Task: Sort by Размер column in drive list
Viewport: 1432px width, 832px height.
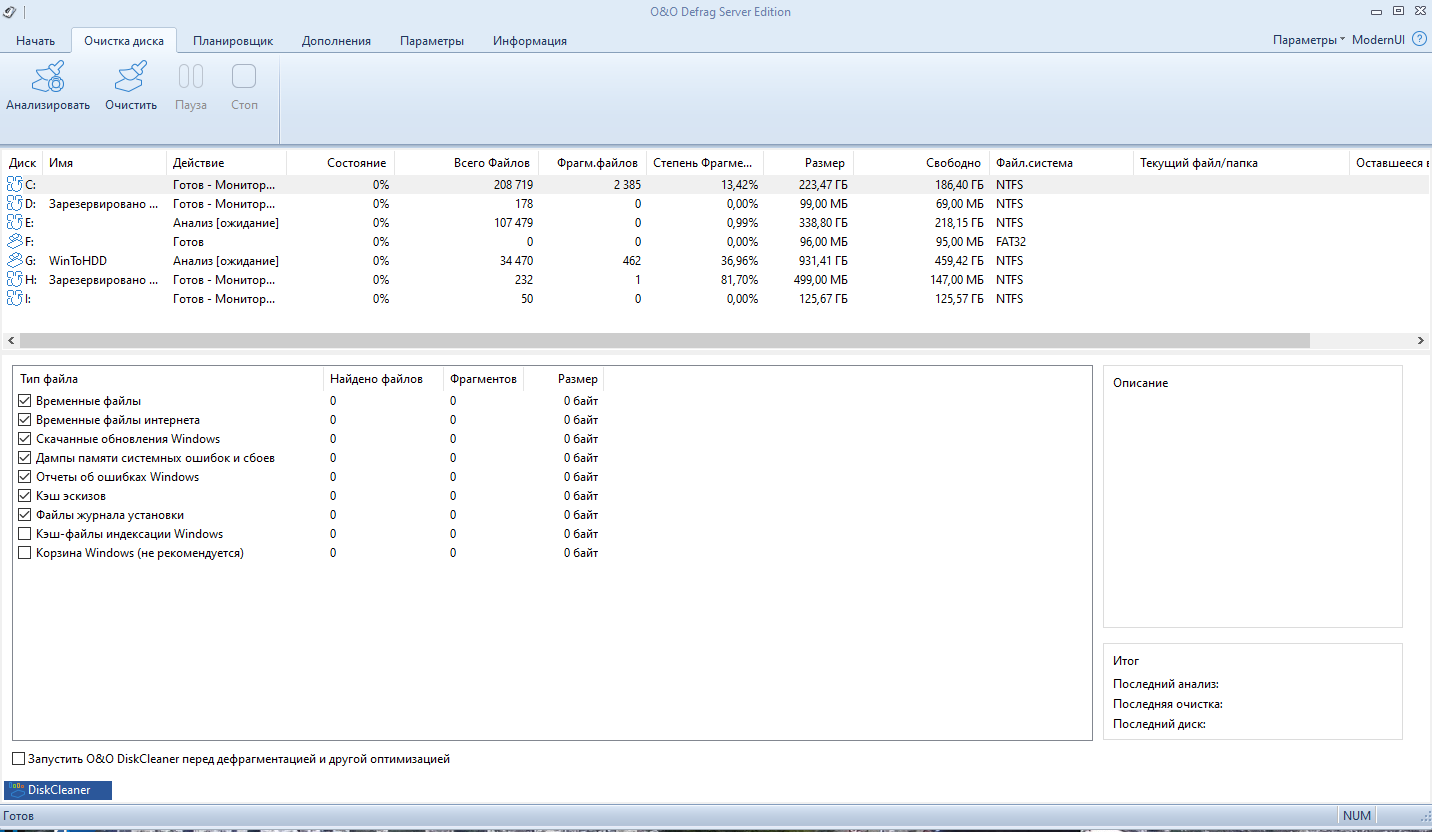Action: pos(808,163)
